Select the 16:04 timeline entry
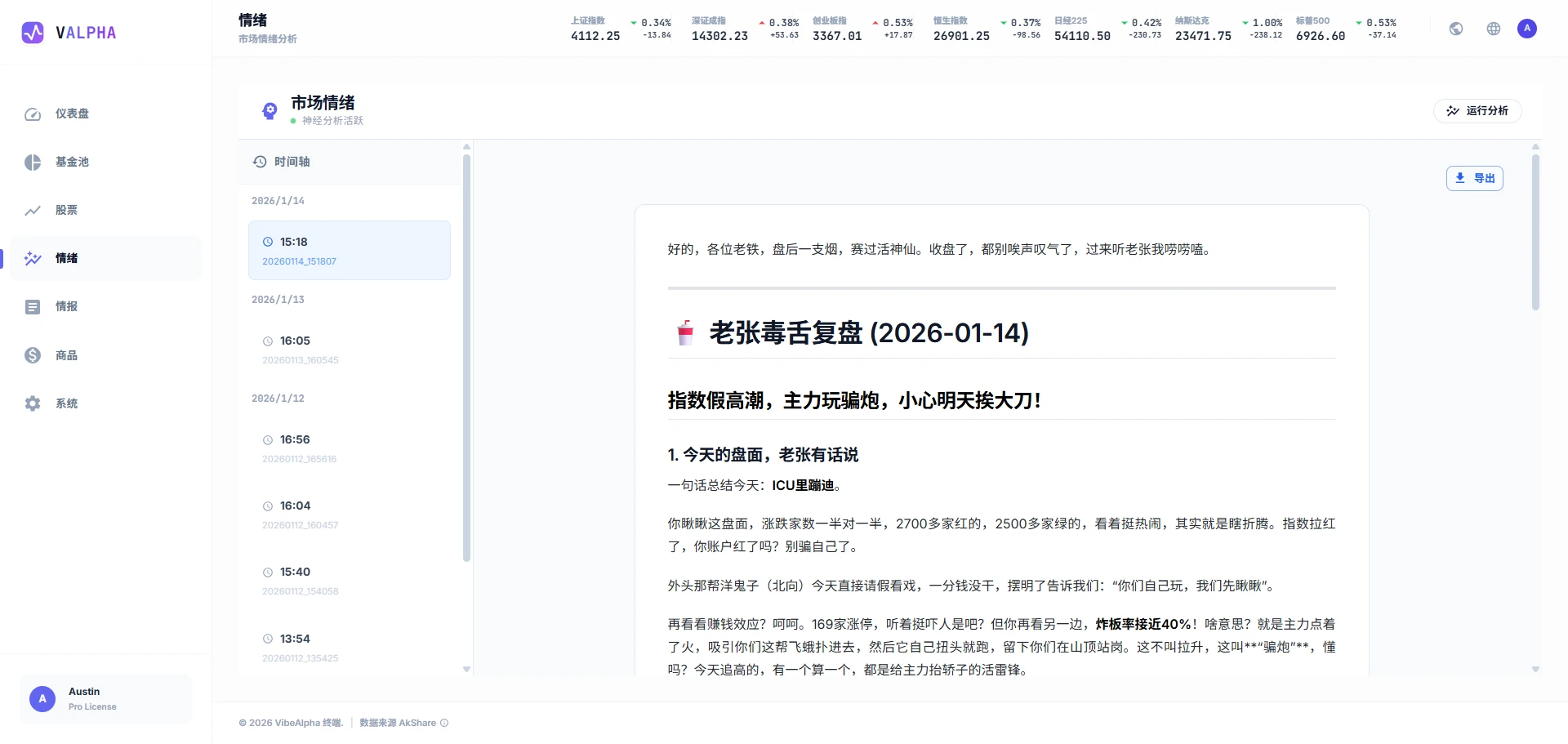1568x744 pixels. (x=350, y=515)
